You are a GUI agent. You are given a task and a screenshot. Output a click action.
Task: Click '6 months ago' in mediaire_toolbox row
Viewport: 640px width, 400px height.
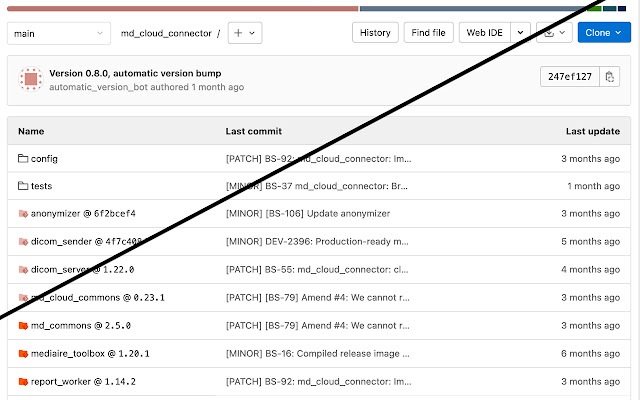click(590, 353)
